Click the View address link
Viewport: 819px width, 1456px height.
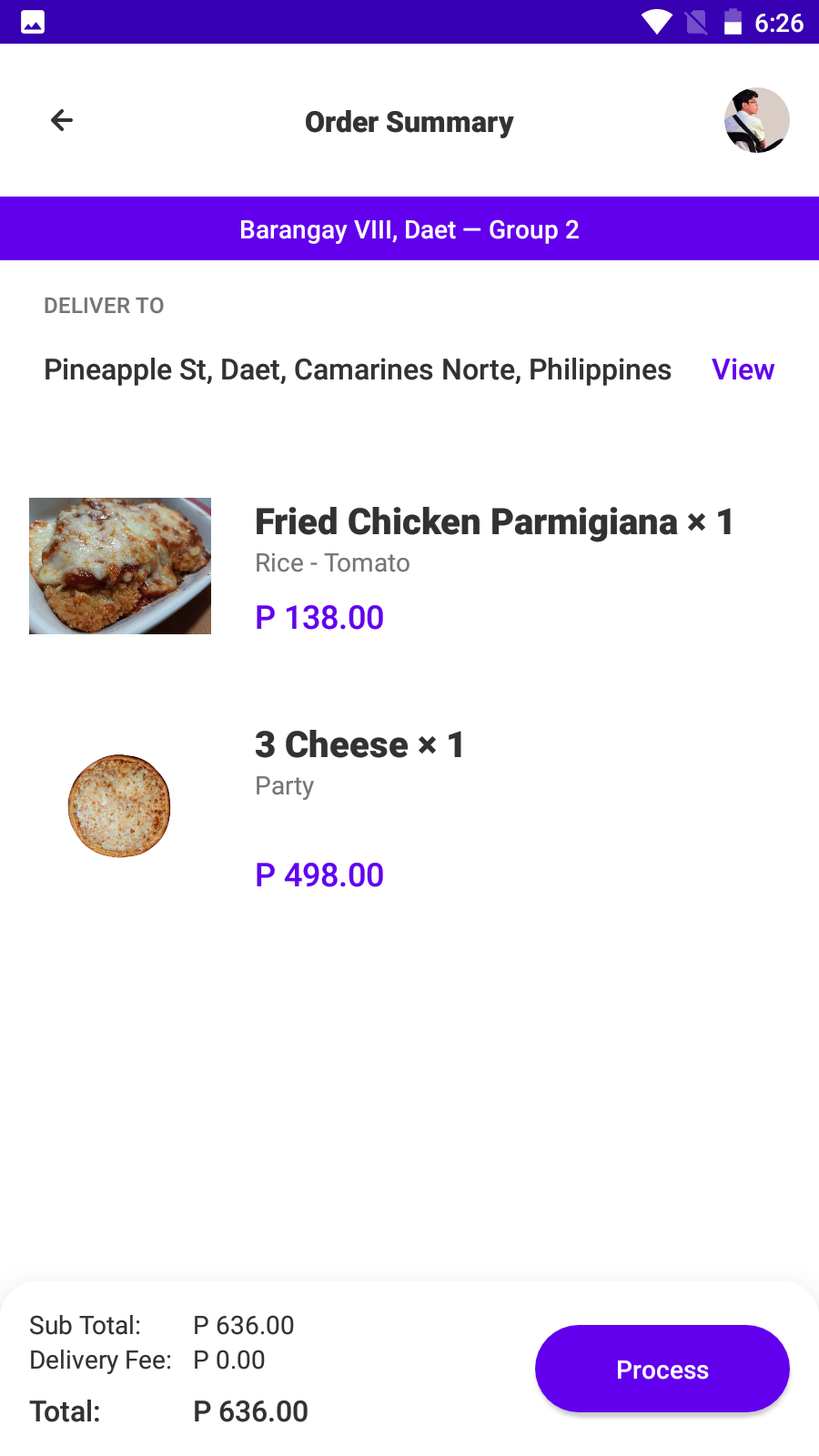click(743, 369)
